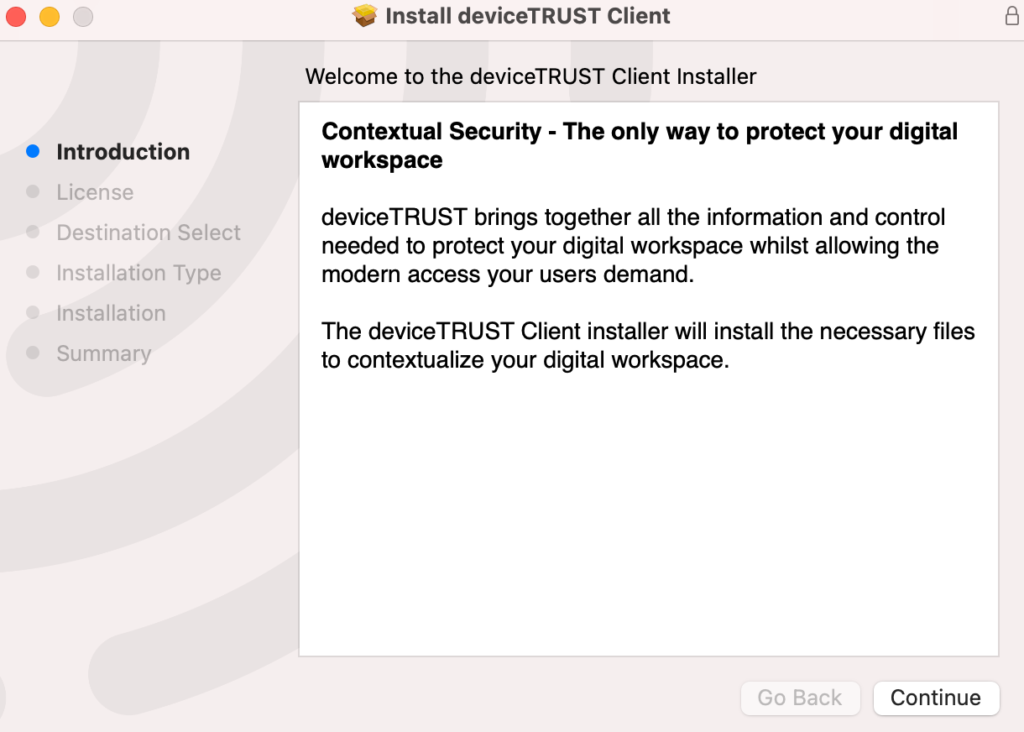Click the welcome heading above the content pane
This screenshot has height=732, width=1024.
click(x=530, y=76)
